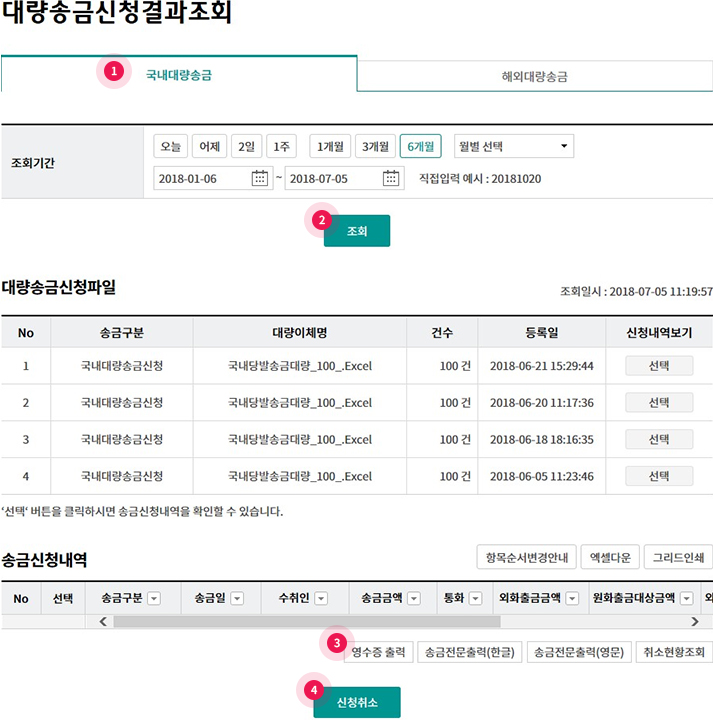Viewport: 713px width, 720px height.
Task: Click the left scroll arrow of grid
Action: pyautogui.click(x=102, y=621)
